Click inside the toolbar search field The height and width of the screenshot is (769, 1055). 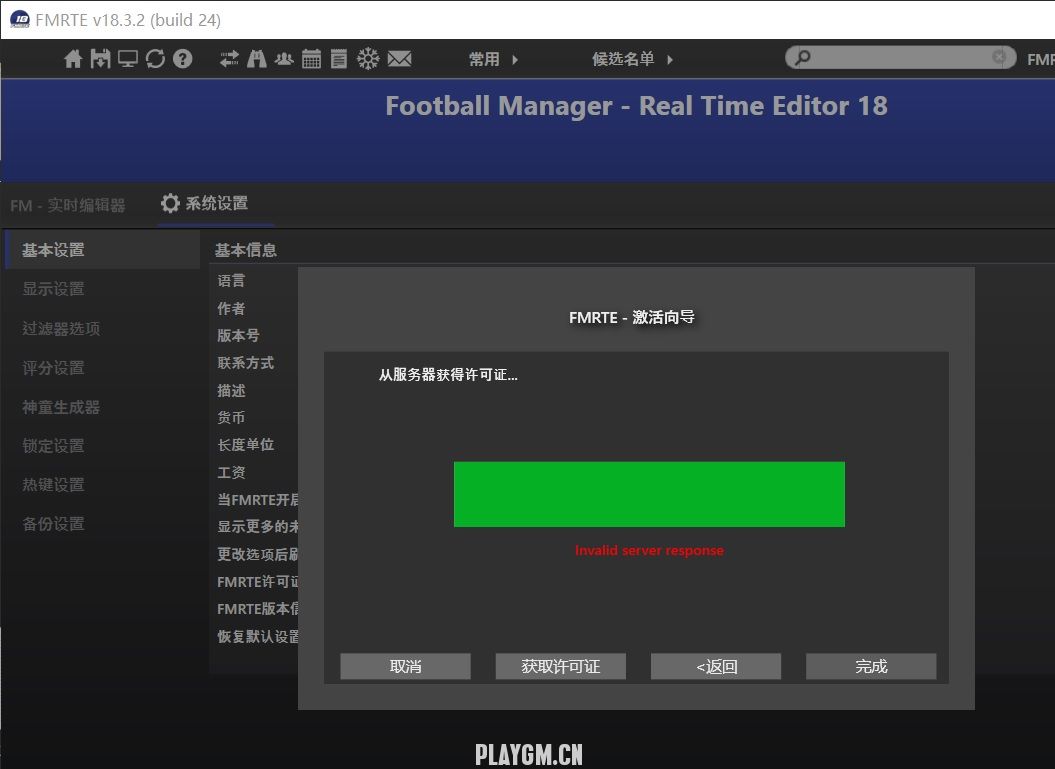click(x=900, y=58)
